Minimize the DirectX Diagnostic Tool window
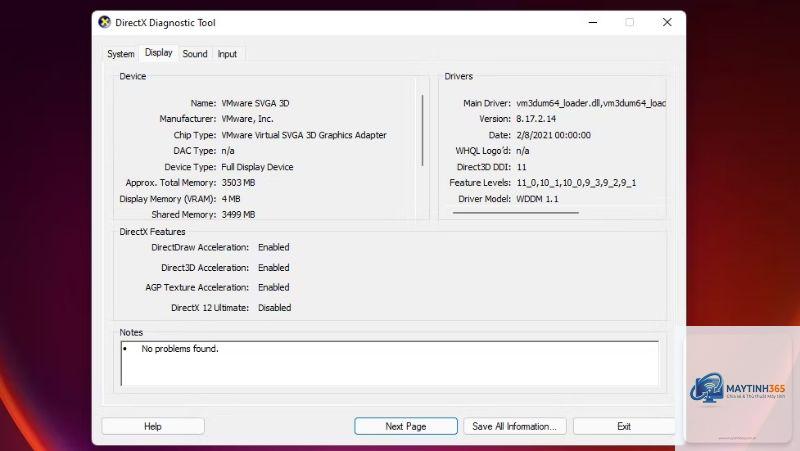800x451 pixels. coord(593,22)
